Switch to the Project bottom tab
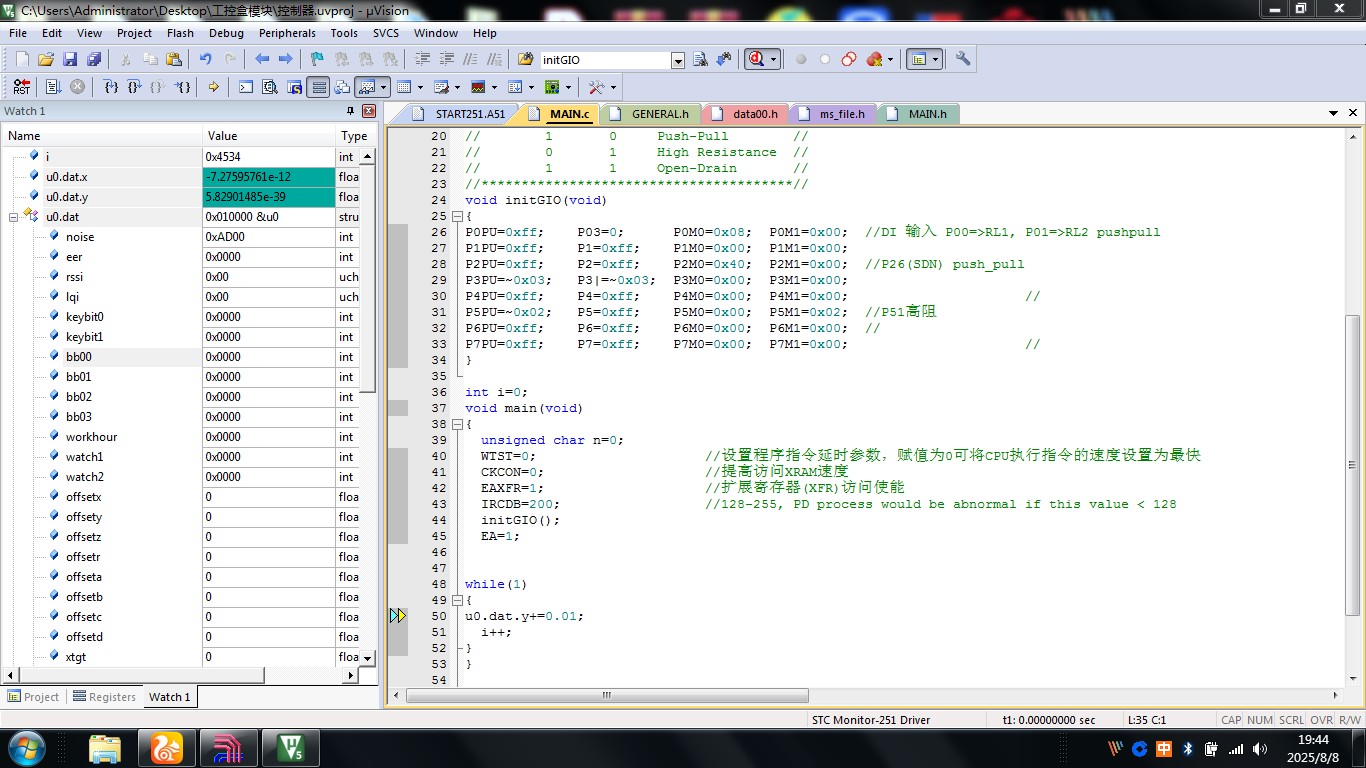1366x768 pixels. [34, 697]
